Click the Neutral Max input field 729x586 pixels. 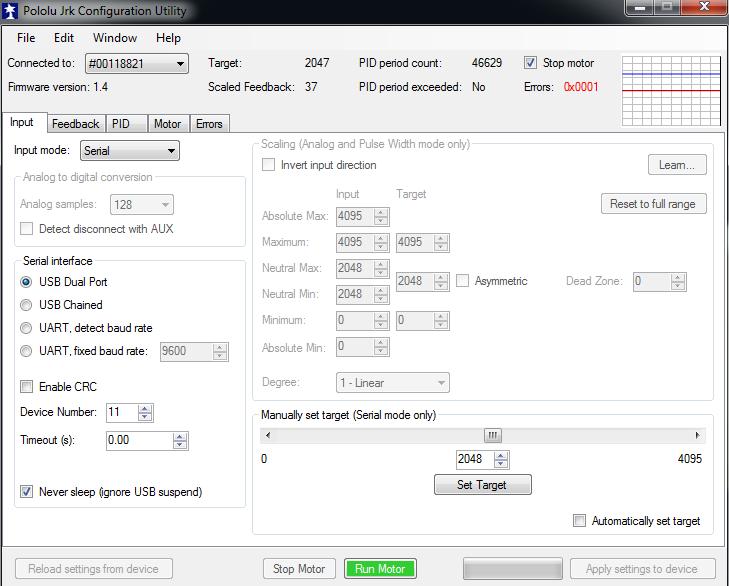pyautogui.click(x=355, y=268)
